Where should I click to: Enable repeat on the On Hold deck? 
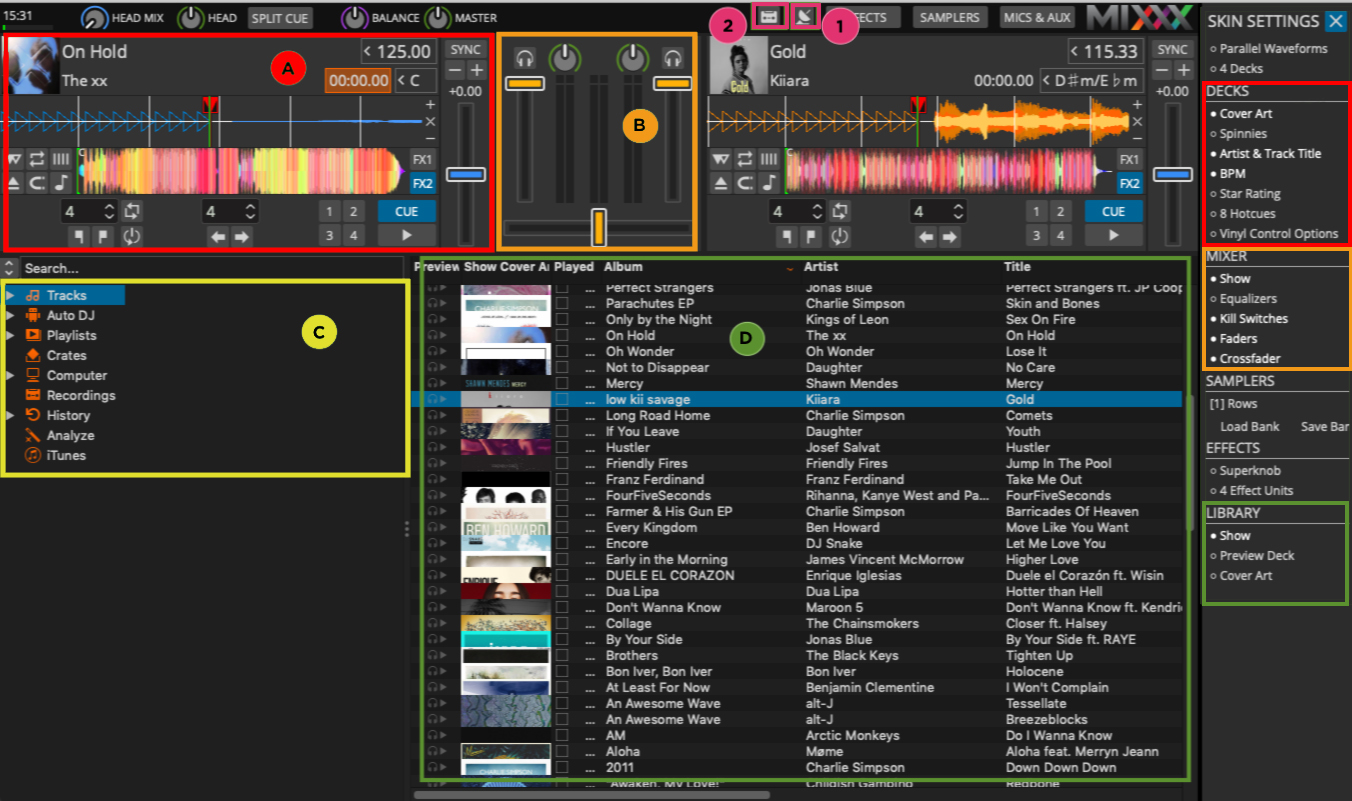click(37, 159)
